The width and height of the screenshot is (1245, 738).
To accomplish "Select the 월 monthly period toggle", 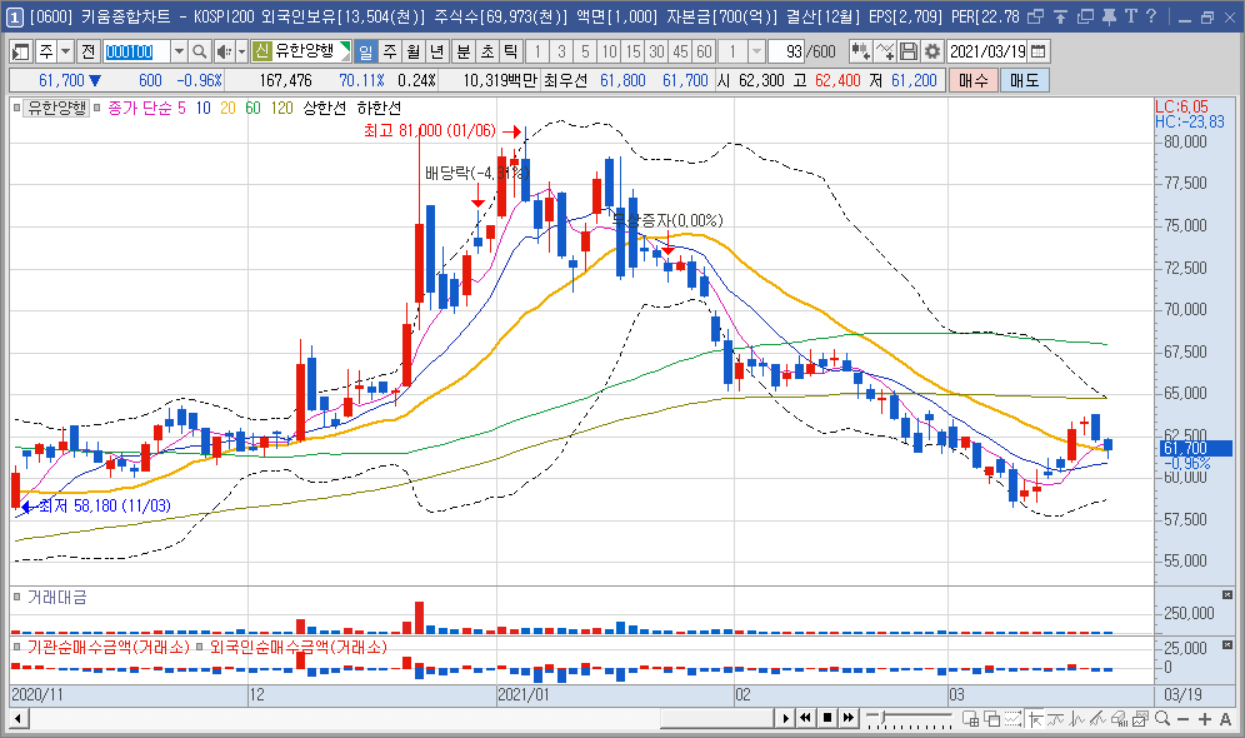I will 412,51.
